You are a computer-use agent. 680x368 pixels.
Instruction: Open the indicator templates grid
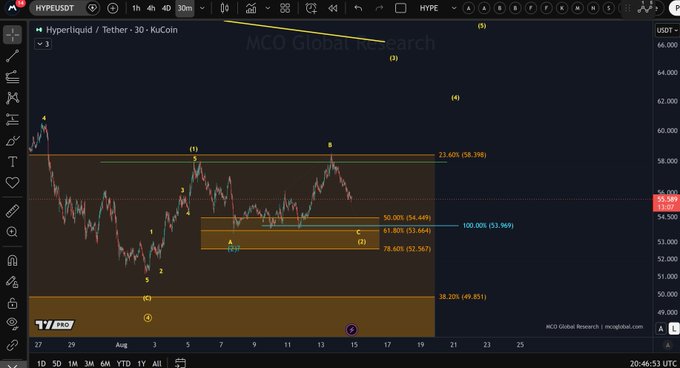click(x=285, y=8)
